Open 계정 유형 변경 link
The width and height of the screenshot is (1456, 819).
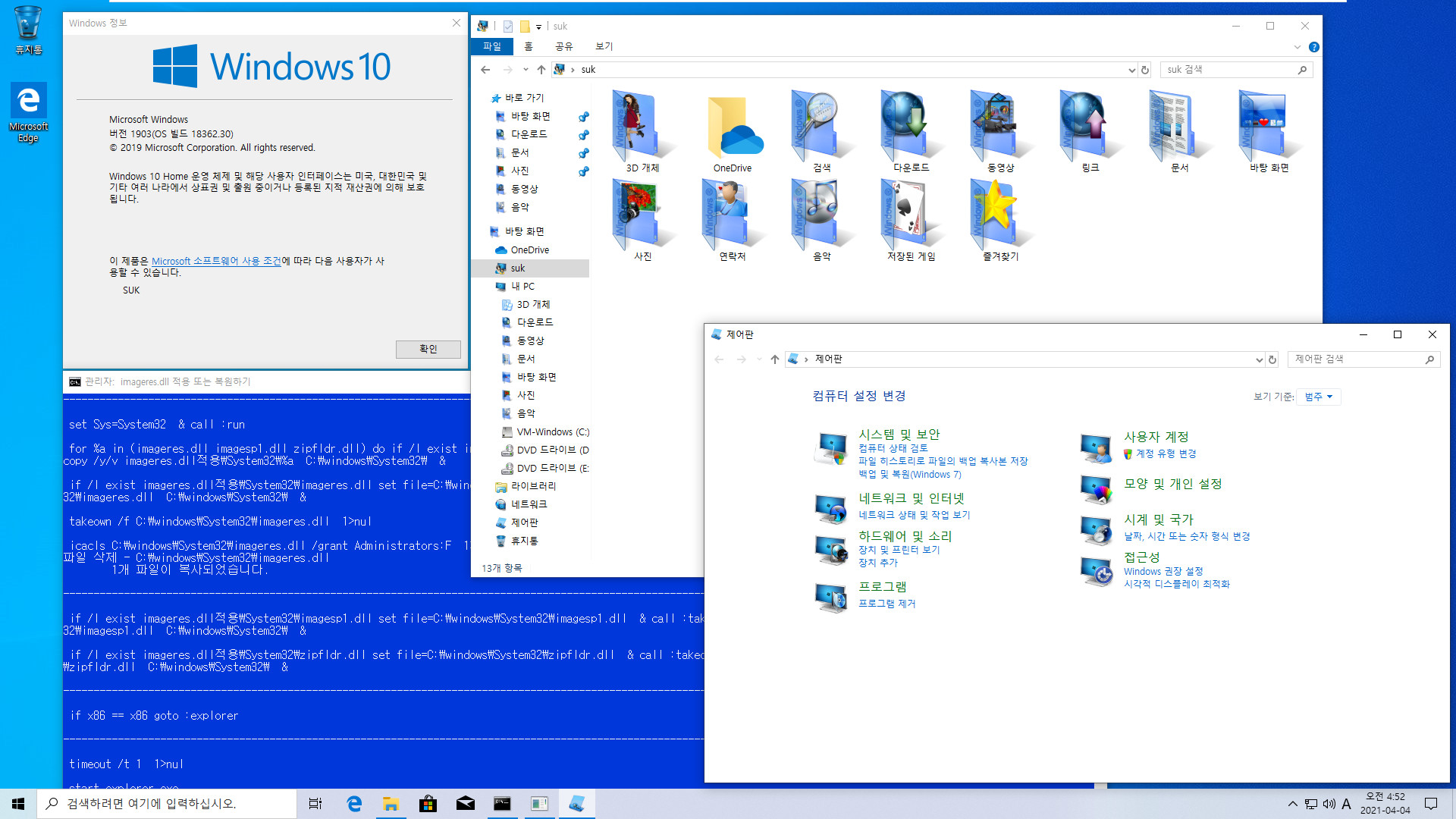(1166, 453)
